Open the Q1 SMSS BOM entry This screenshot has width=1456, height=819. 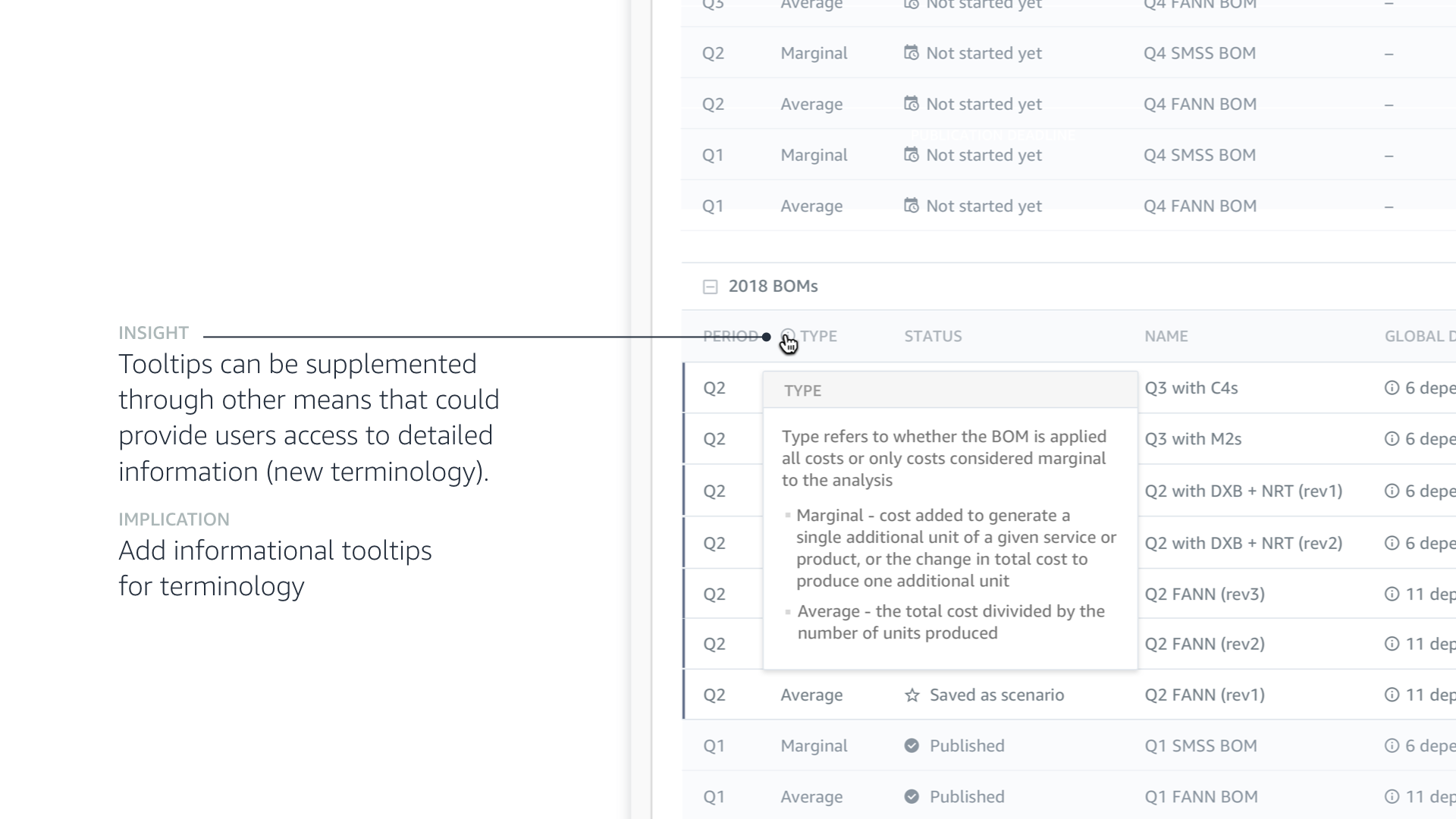pos(1200,746)
